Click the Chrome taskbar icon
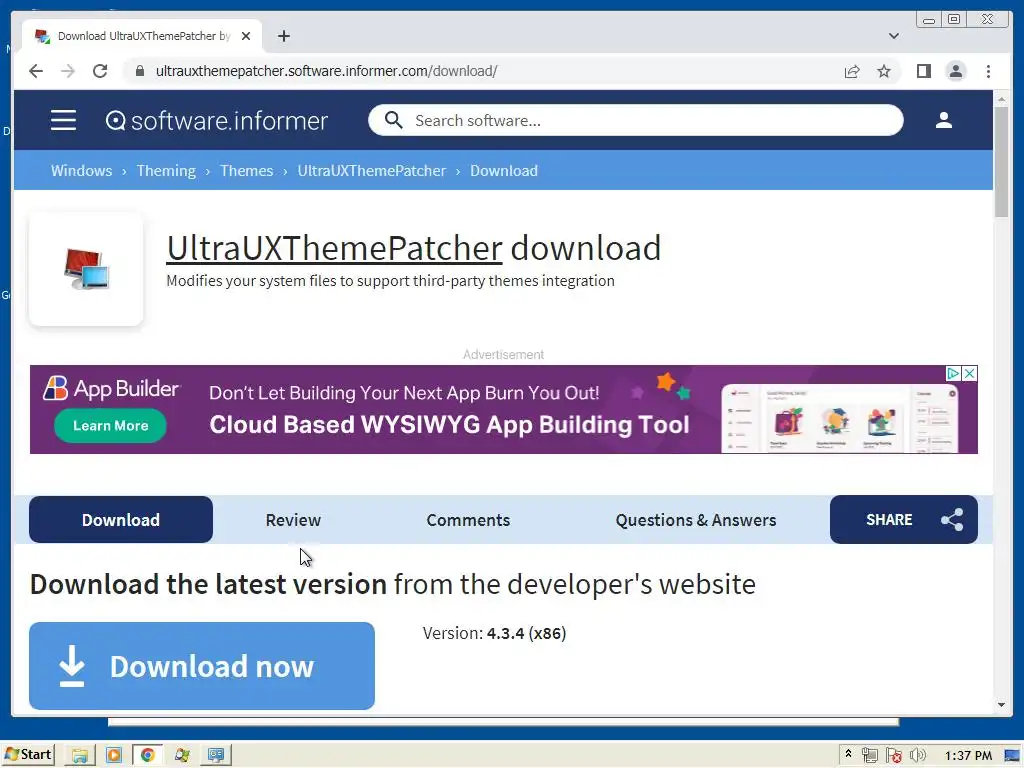The height and width of the screenshot is (768, 1024). 148,756
